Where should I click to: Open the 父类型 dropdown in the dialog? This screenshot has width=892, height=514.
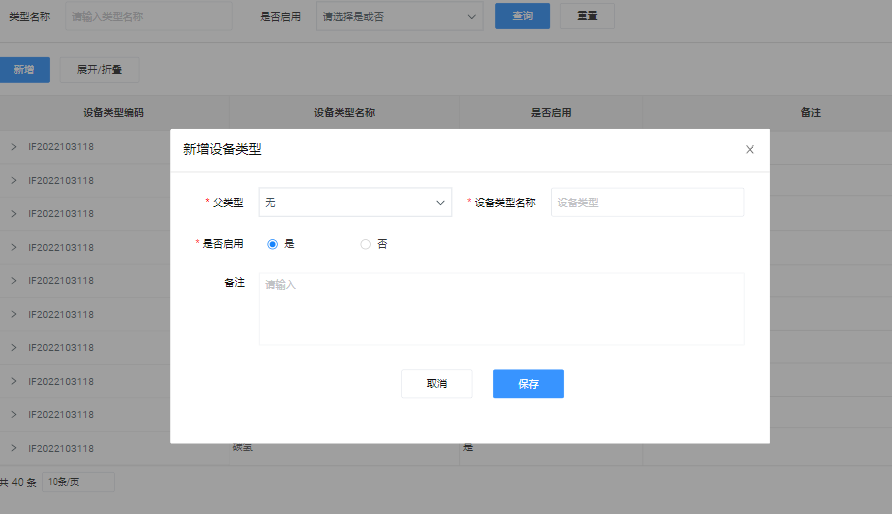tap(355, 202)
